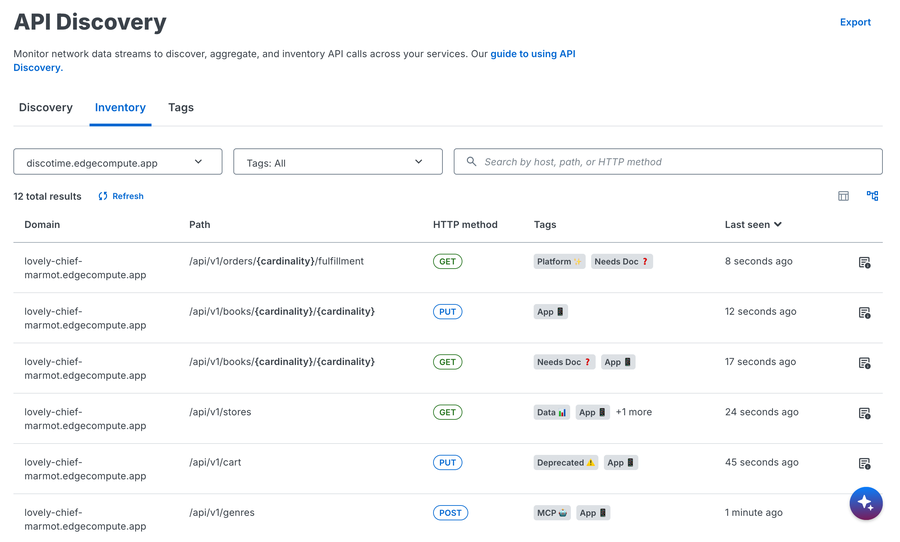Expand the +1 more tags on stores row
This screenshot has width=900, height=542.
(x=634, y=412)
